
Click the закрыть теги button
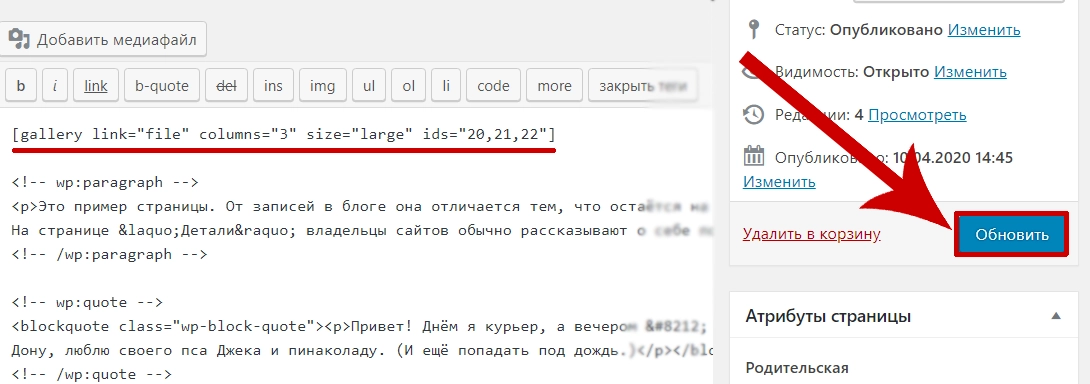pos(643,86)
